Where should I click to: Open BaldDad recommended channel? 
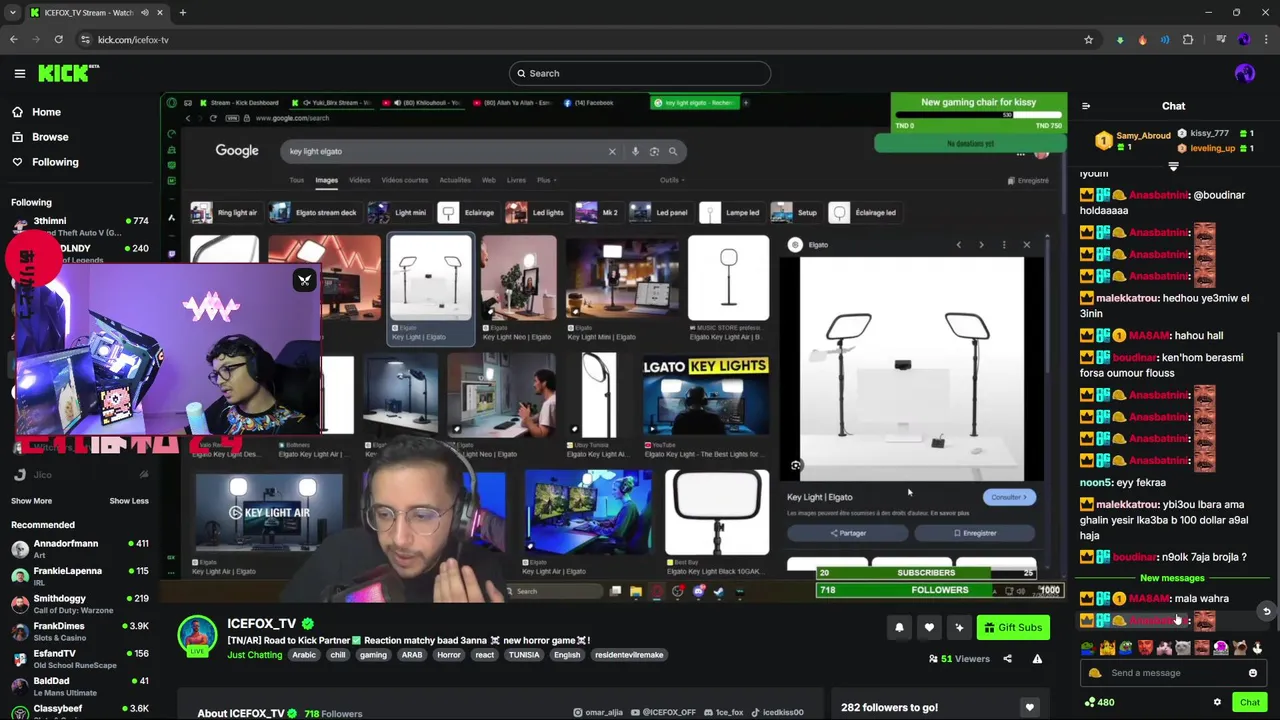(80, 686)
